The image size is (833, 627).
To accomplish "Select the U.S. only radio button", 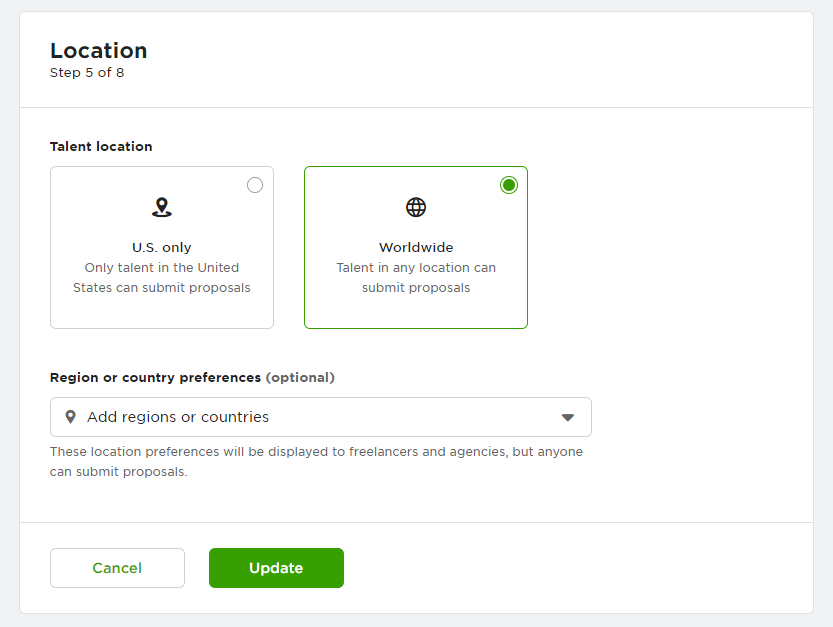I will 255,185.
